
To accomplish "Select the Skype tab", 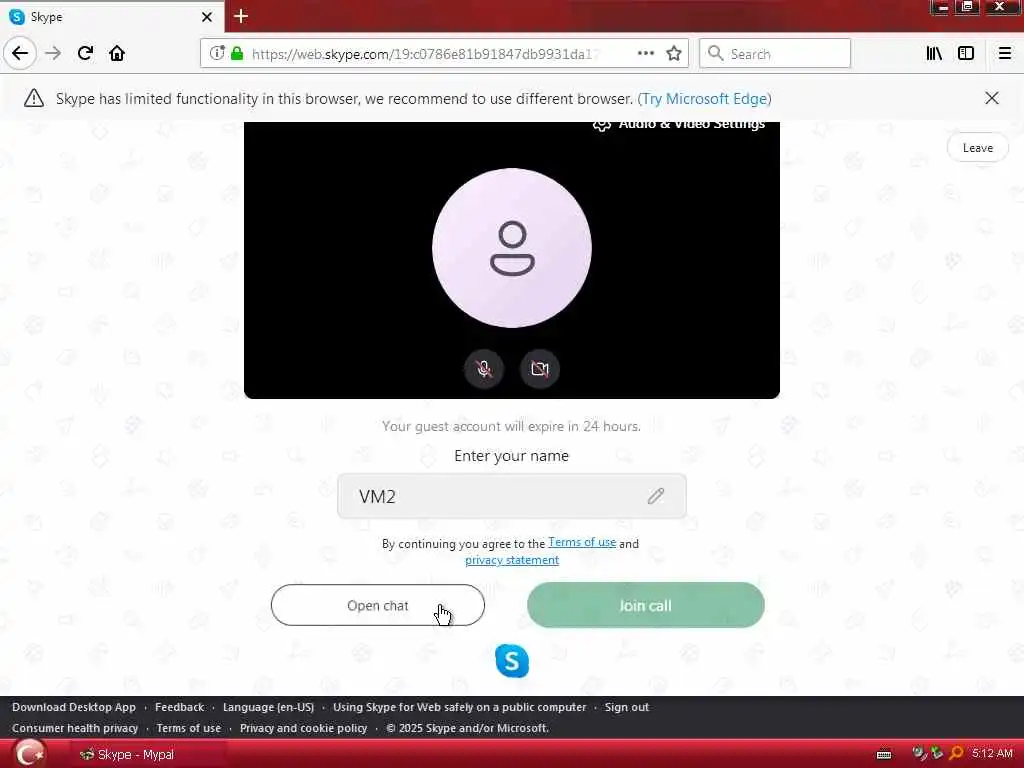I will [x=112, y=17].
